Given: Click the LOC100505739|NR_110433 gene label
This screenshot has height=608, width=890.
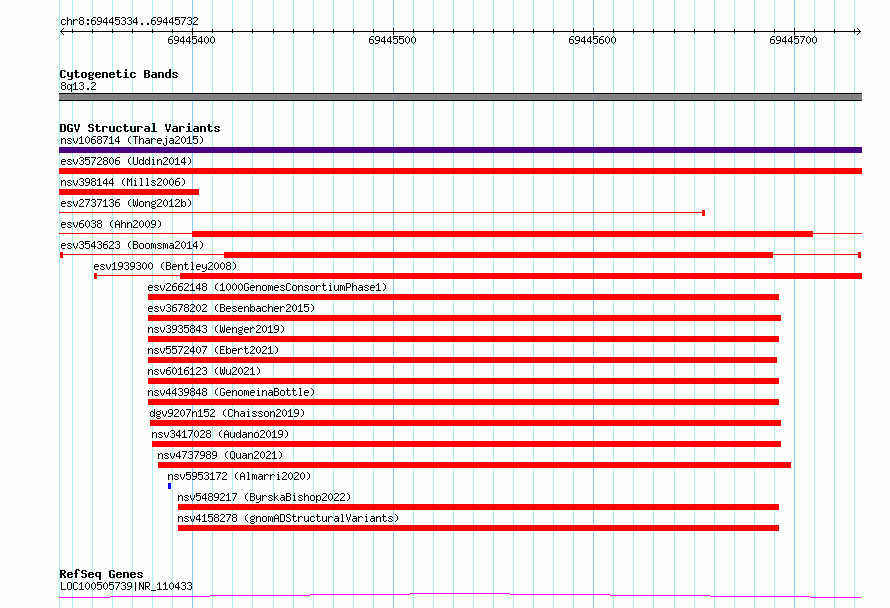Looking at the screenshot, I should [126, 586].
